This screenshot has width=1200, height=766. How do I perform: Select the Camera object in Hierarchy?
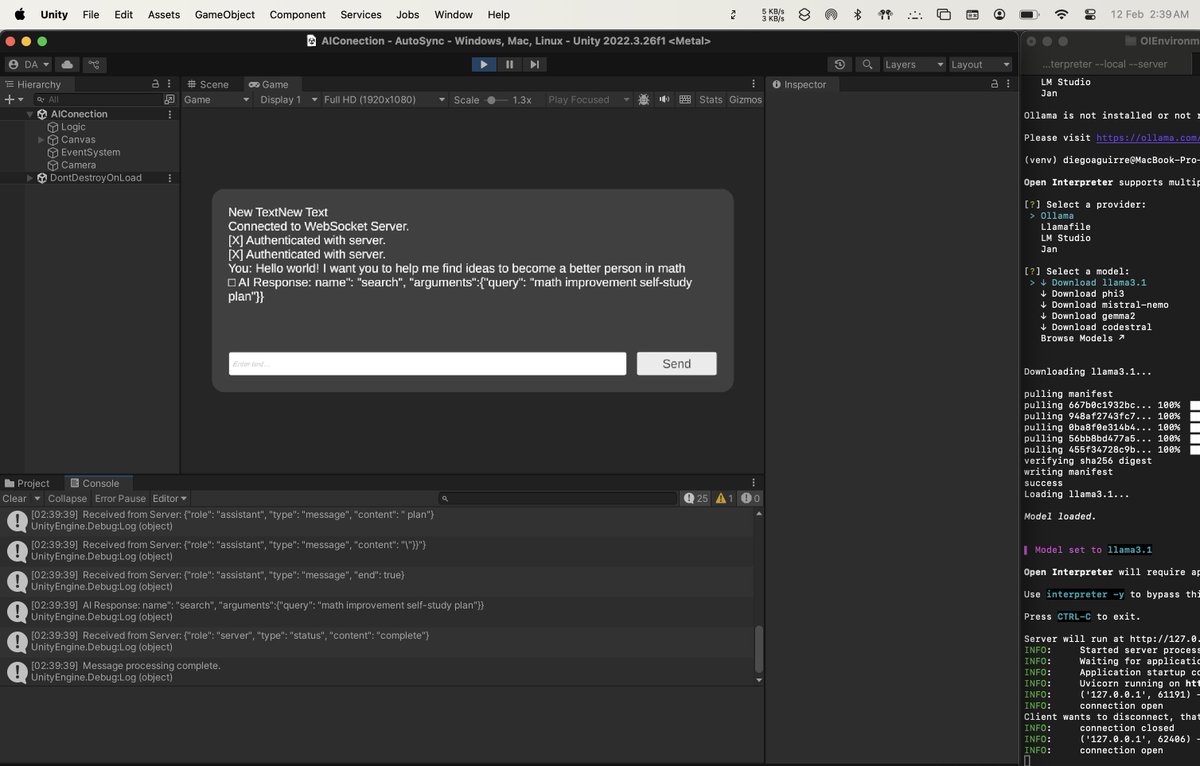pyautogui.click(x=78, y=165)
